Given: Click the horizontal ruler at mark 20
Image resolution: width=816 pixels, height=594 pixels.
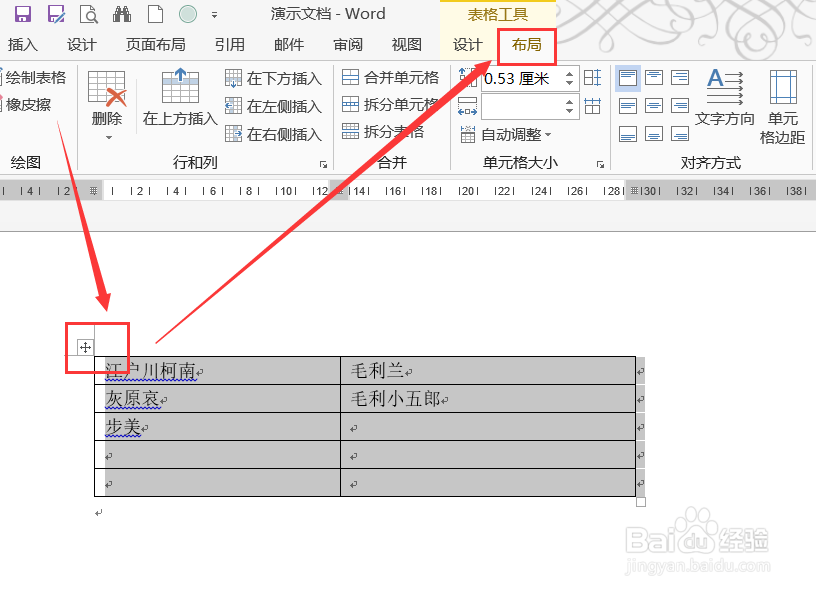Looking at the screenshot, I should click(x=468, y=191).
